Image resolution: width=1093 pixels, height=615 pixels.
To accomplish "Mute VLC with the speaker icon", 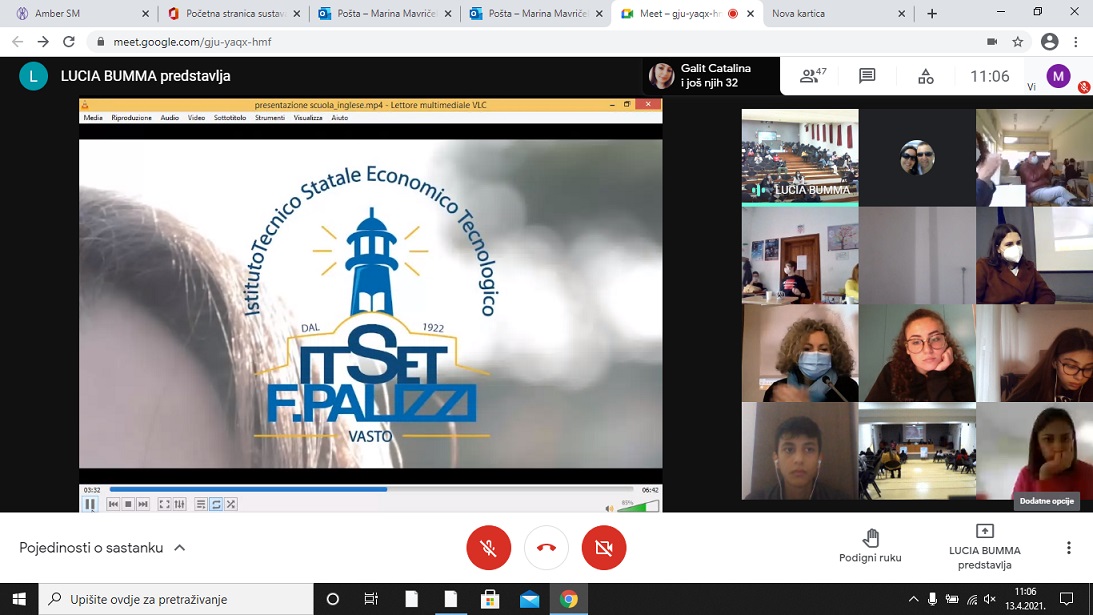I will click(x=610, y=508).
